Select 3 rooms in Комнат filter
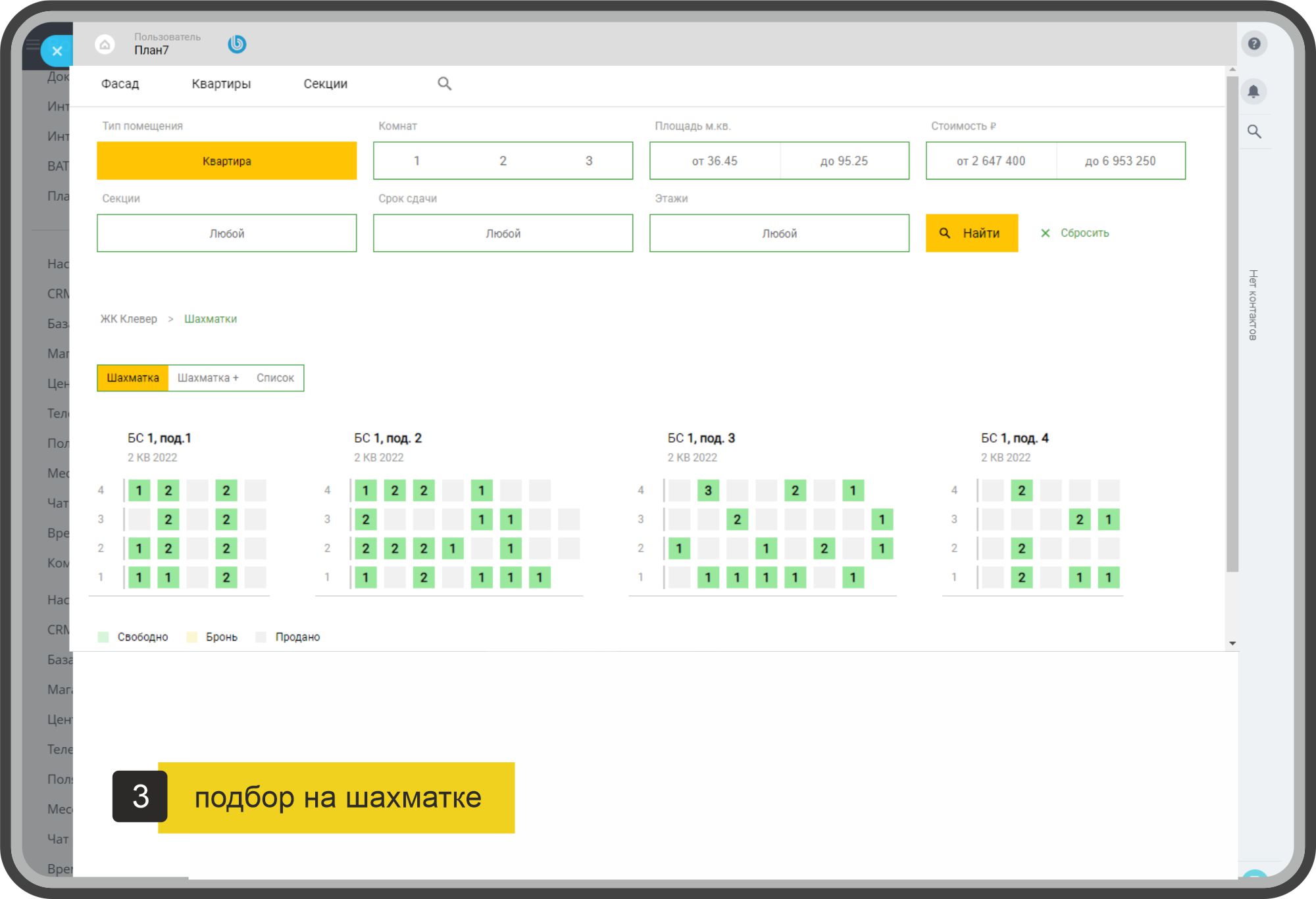The image size is (1316, 899). pyautogui.click(x=589, y=160)
